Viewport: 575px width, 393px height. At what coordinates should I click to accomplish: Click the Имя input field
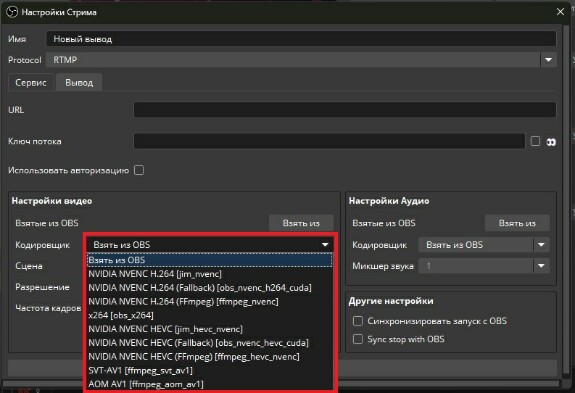pyautogui.click(x=301, y=39)
